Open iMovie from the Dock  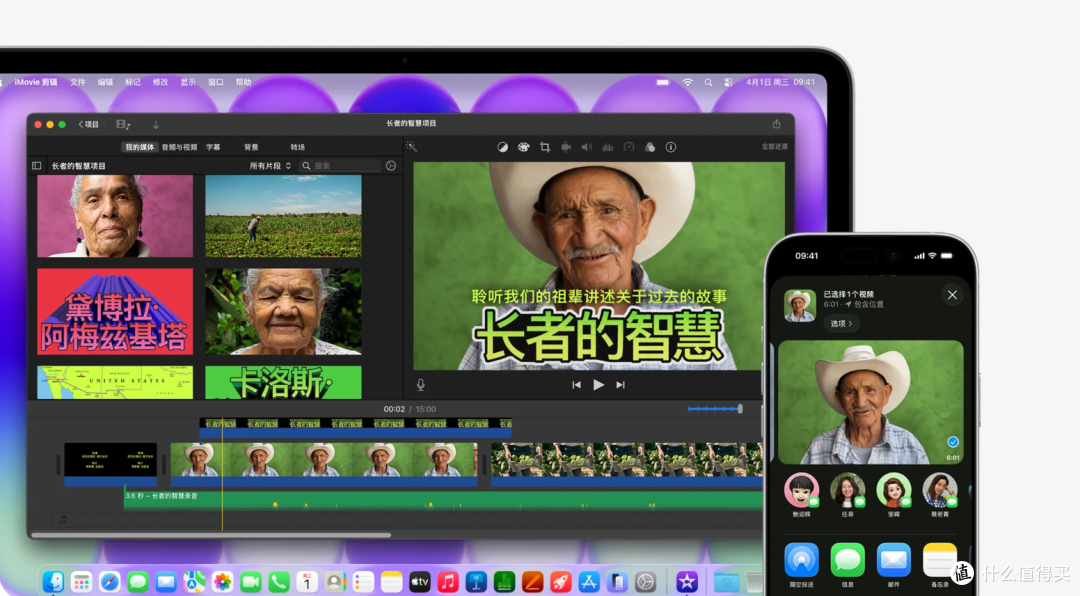click(x=687, y=582)
